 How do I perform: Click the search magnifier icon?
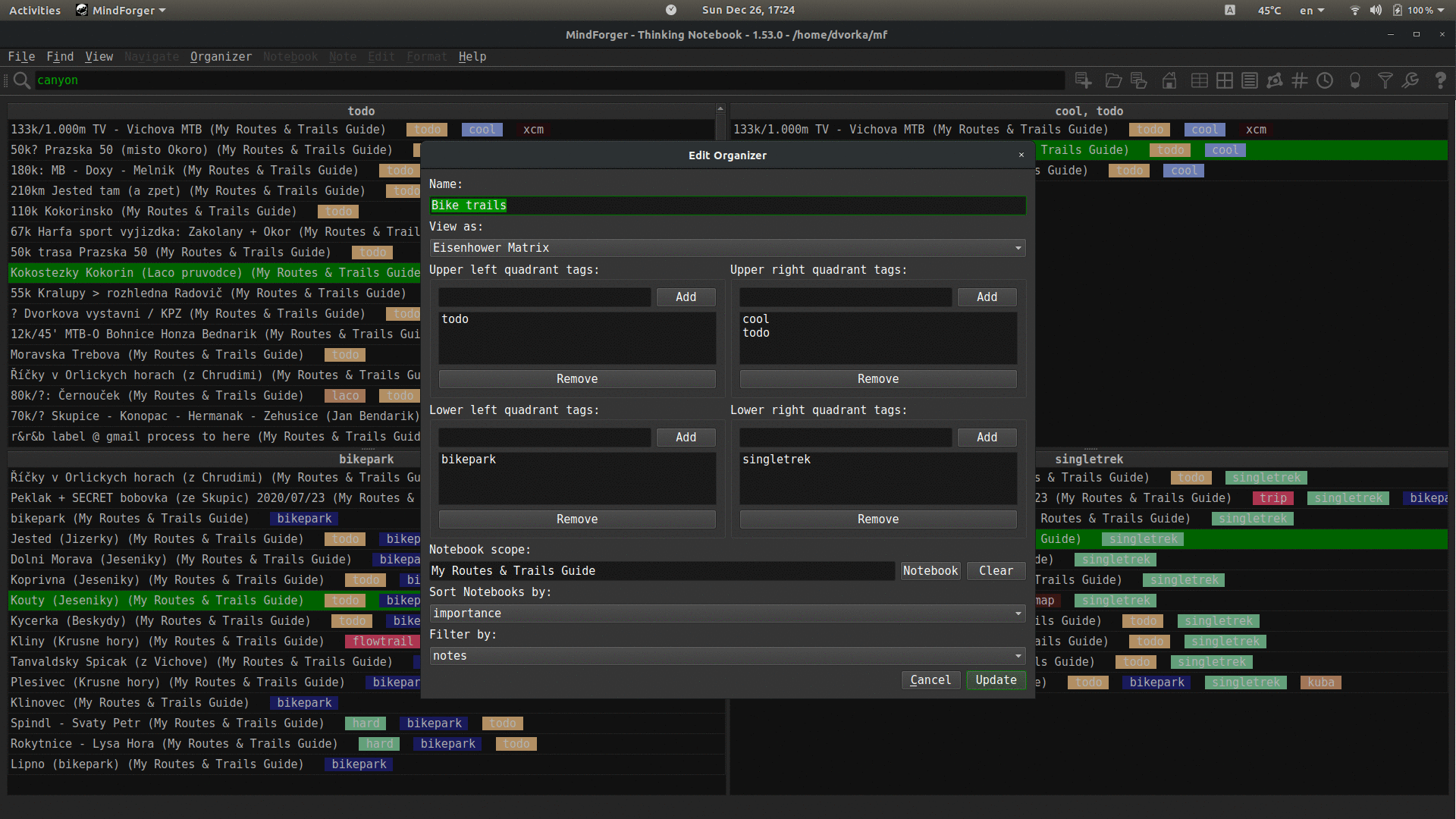point(21,80)
